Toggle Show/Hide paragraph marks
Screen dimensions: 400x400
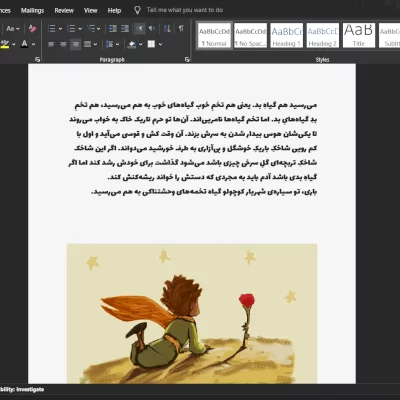(181, 29)
